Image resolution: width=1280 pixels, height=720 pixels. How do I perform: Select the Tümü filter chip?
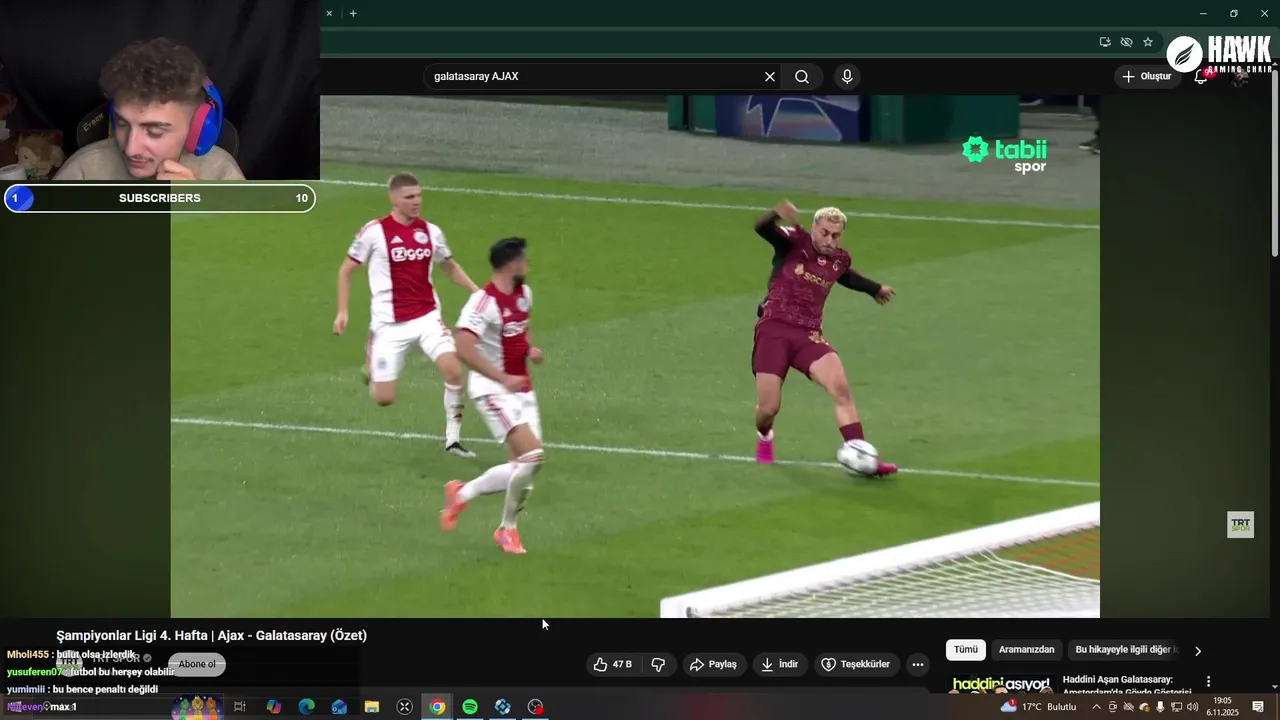click(x=966, y=650)
